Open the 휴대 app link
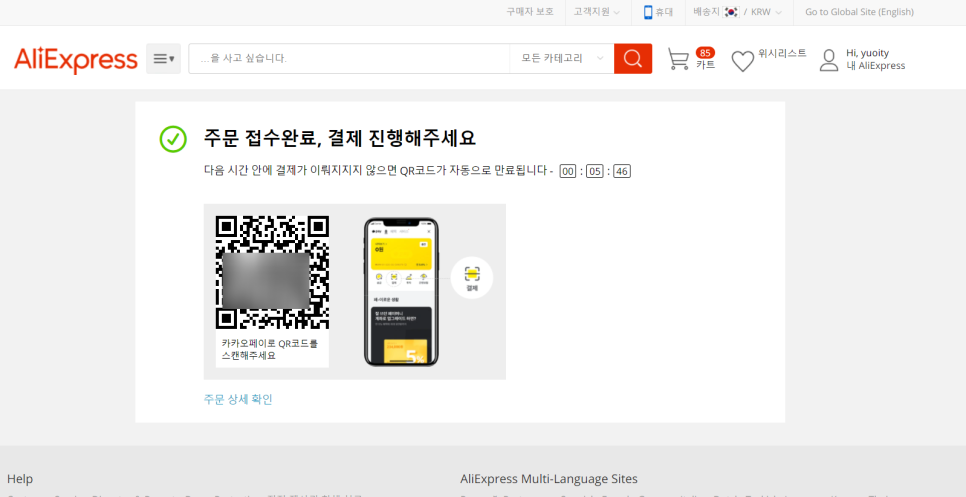Screen dimensions: 966x497 click(x=664, y=12)
